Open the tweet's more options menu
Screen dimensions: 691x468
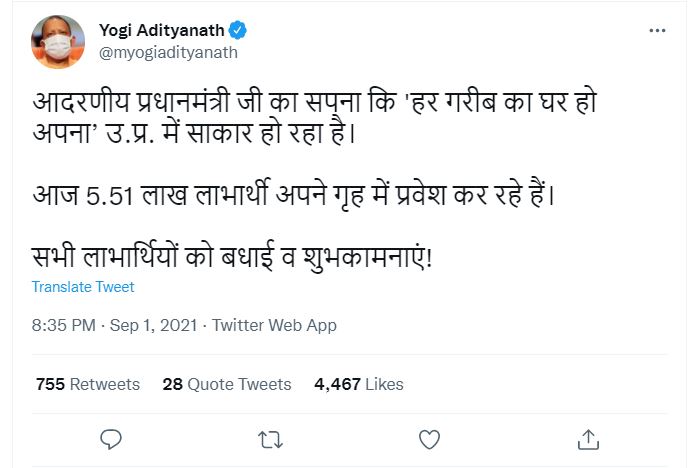(657, 31)
